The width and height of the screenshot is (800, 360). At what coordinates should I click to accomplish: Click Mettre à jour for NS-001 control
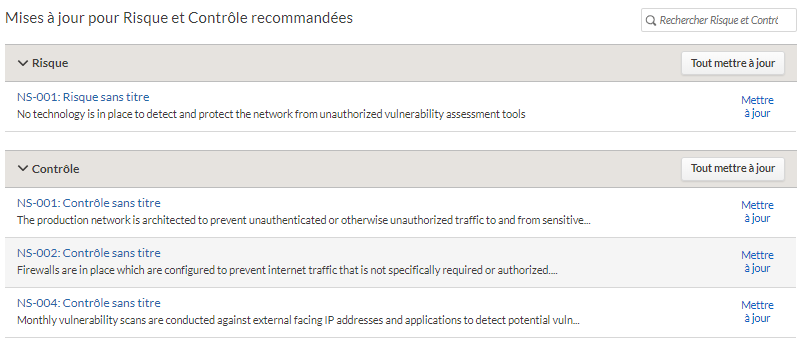[x=757, y=212]
